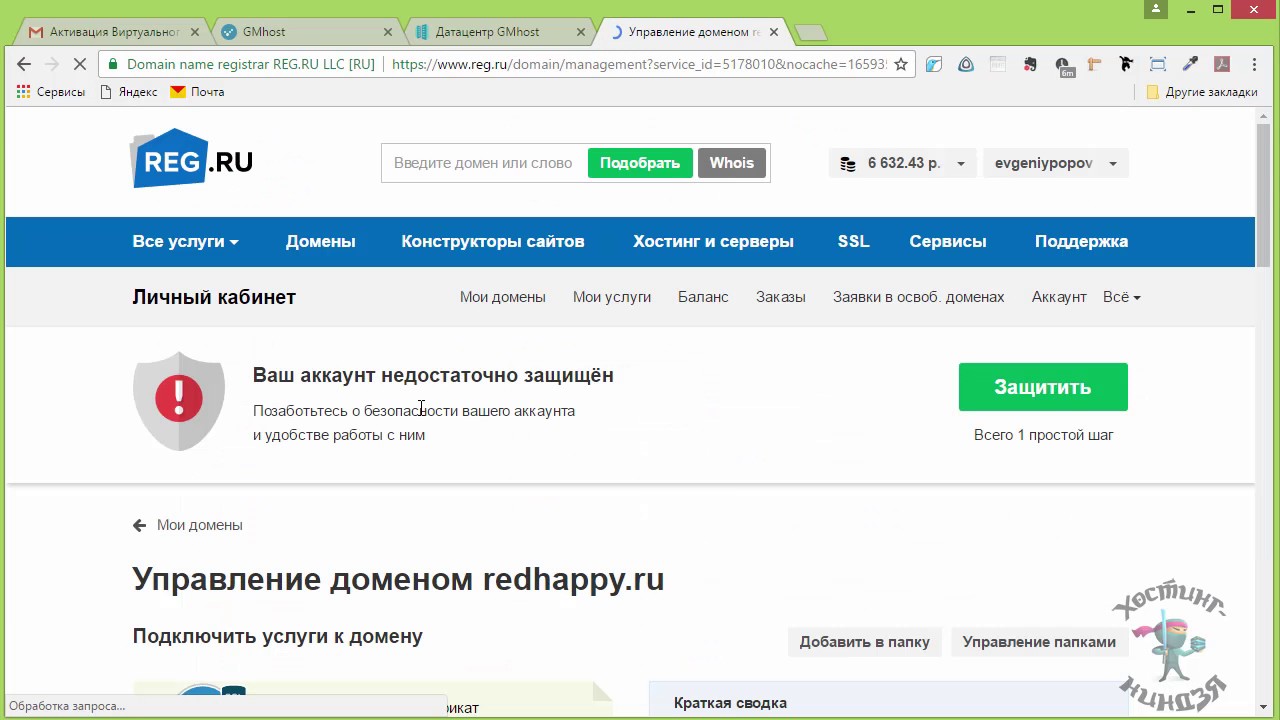The image size is (1280, 720).
Task: Close the GMhost tab
Action: pyautogui.click(x=388, y=32)
